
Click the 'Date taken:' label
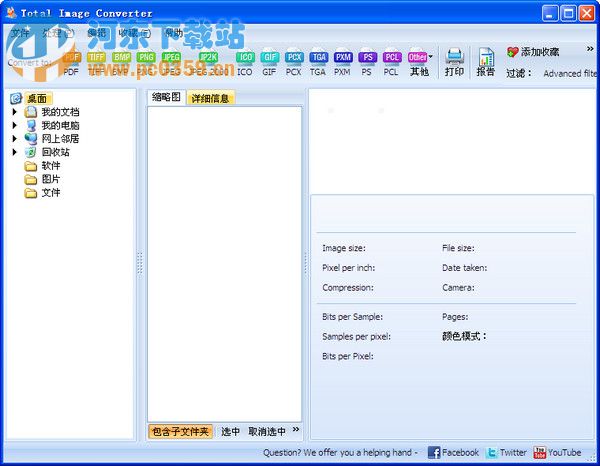pos(465,268)
